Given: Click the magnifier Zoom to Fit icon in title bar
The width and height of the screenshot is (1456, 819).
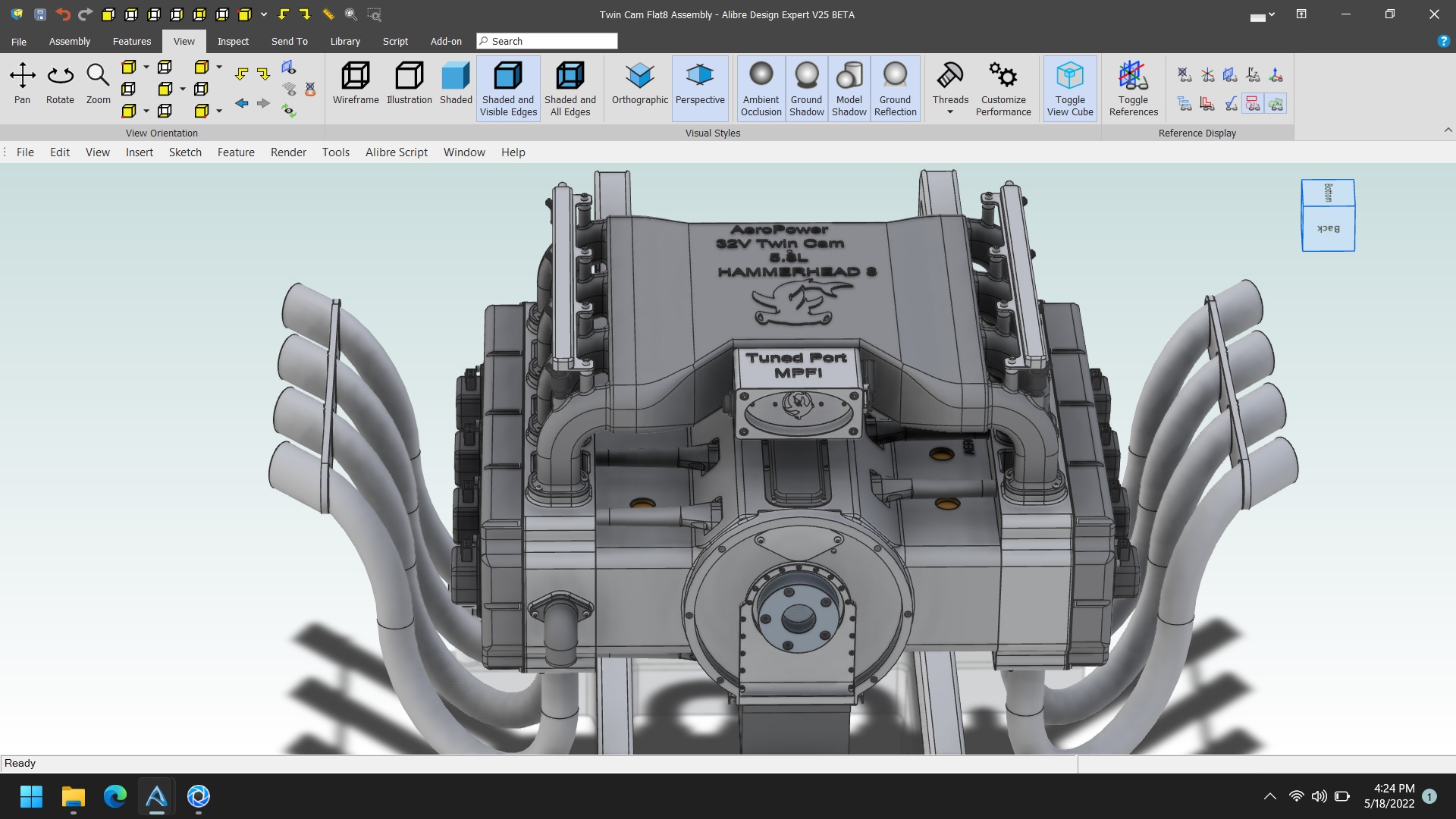Looking at the screenshot, I should [x=350, y=14].
